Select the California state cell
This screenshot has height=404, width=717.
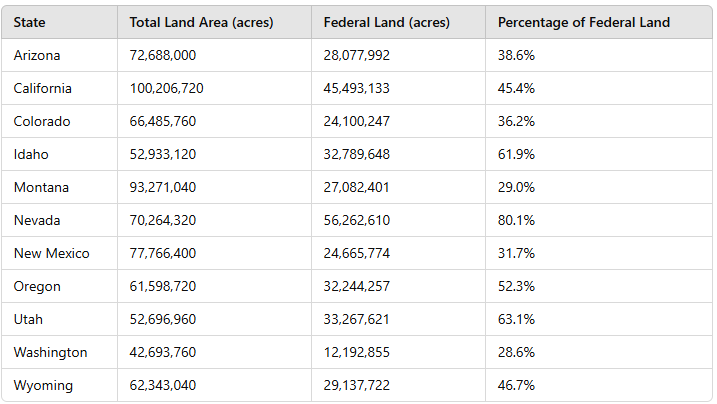pos(43,88)
